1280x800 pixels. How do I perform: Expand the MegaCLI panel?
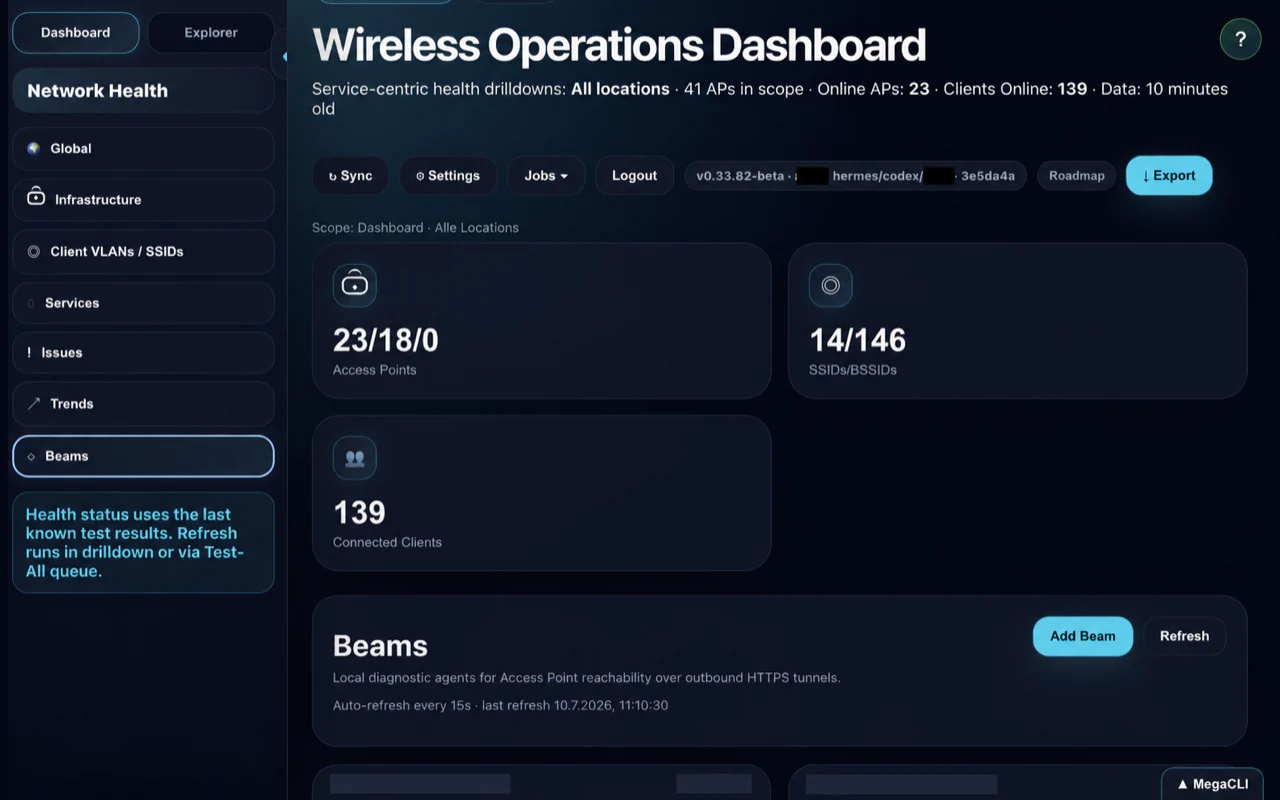(x=1213, y=784)
